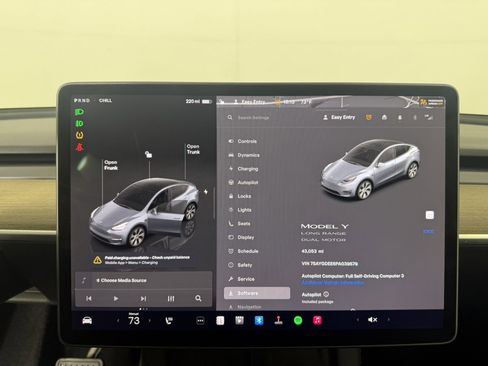
Task: Open the white notes app icon in the dock
Action: point(220,321)
